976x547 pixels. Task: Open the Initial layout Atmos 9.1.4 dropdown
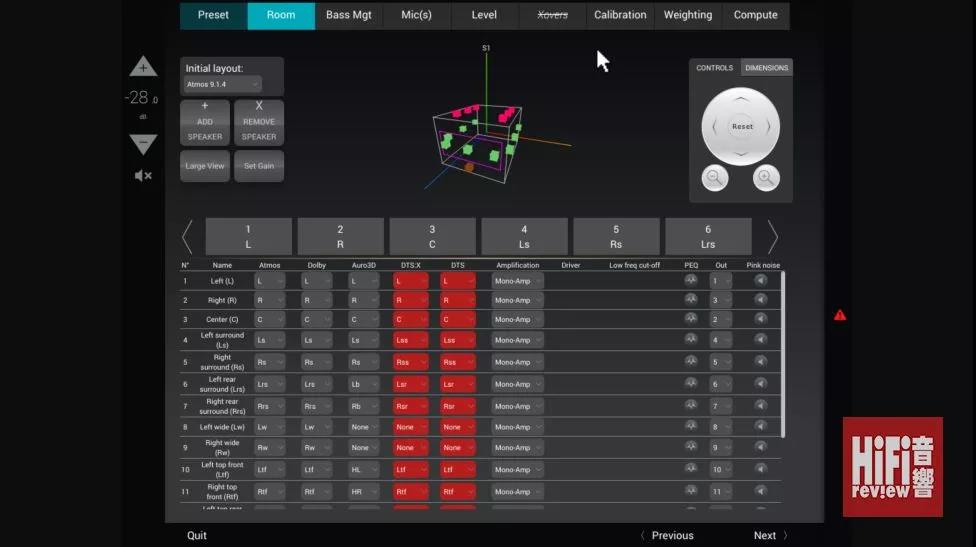pyautogui.click(x=222, y=85)
